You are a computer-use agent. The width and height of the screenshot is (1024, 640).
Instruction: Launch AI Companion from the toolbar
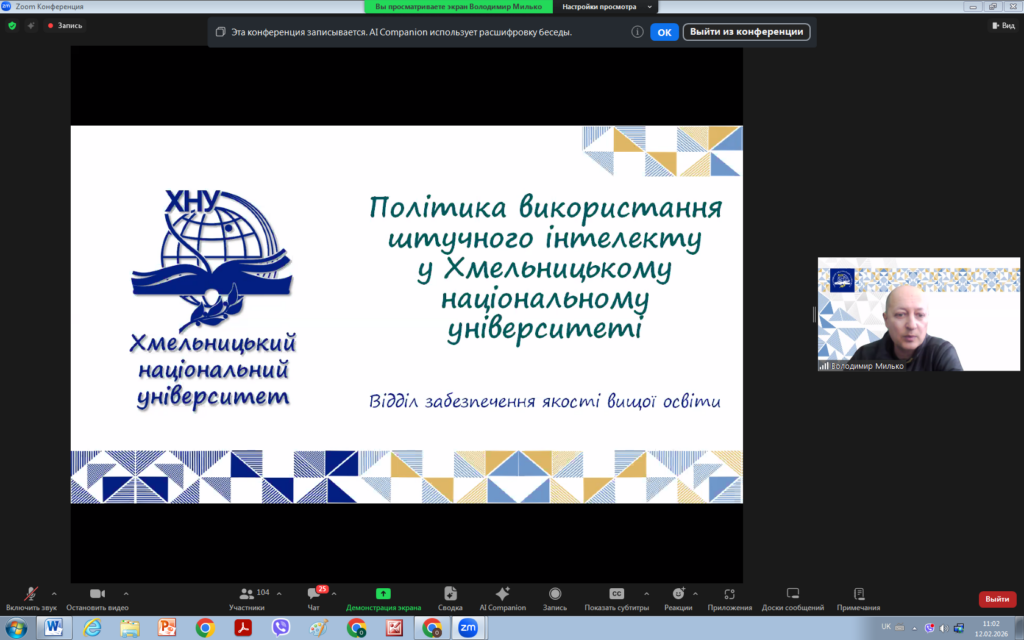tap(502, 594)
